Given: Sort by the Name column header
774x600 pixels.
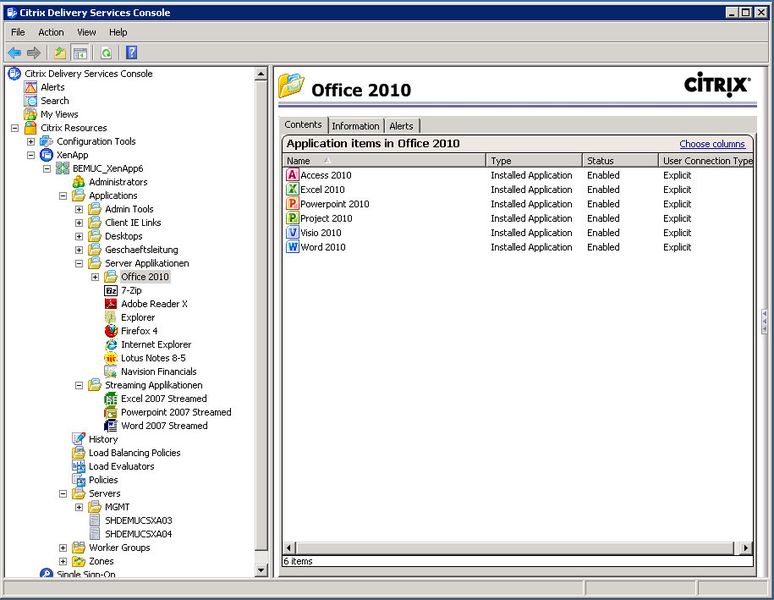Looking at the screenshot, I should pos(384,160).
